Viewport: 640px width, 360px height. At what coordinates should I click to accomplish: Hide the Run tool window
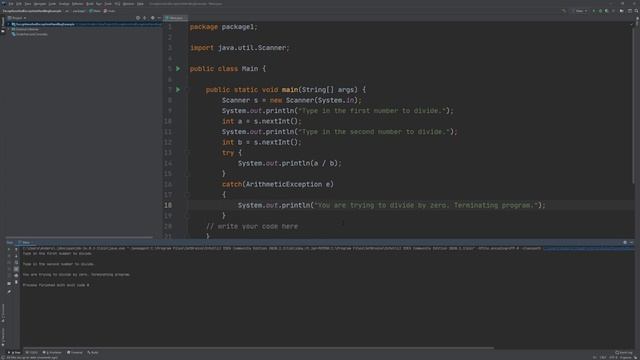point(631,242)
